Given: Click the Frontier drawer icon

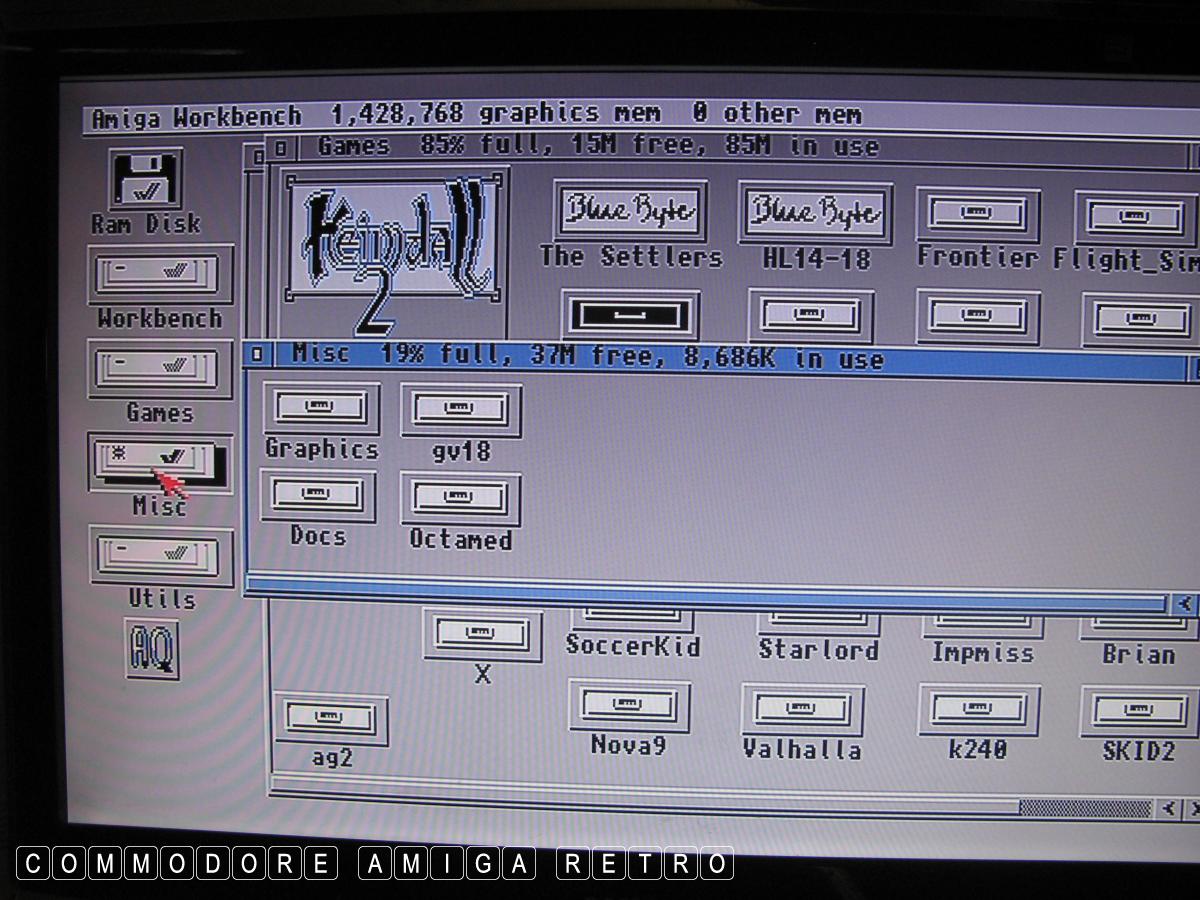Looking at the screenshot, I should pyautogui.click(x=977, y=215).
